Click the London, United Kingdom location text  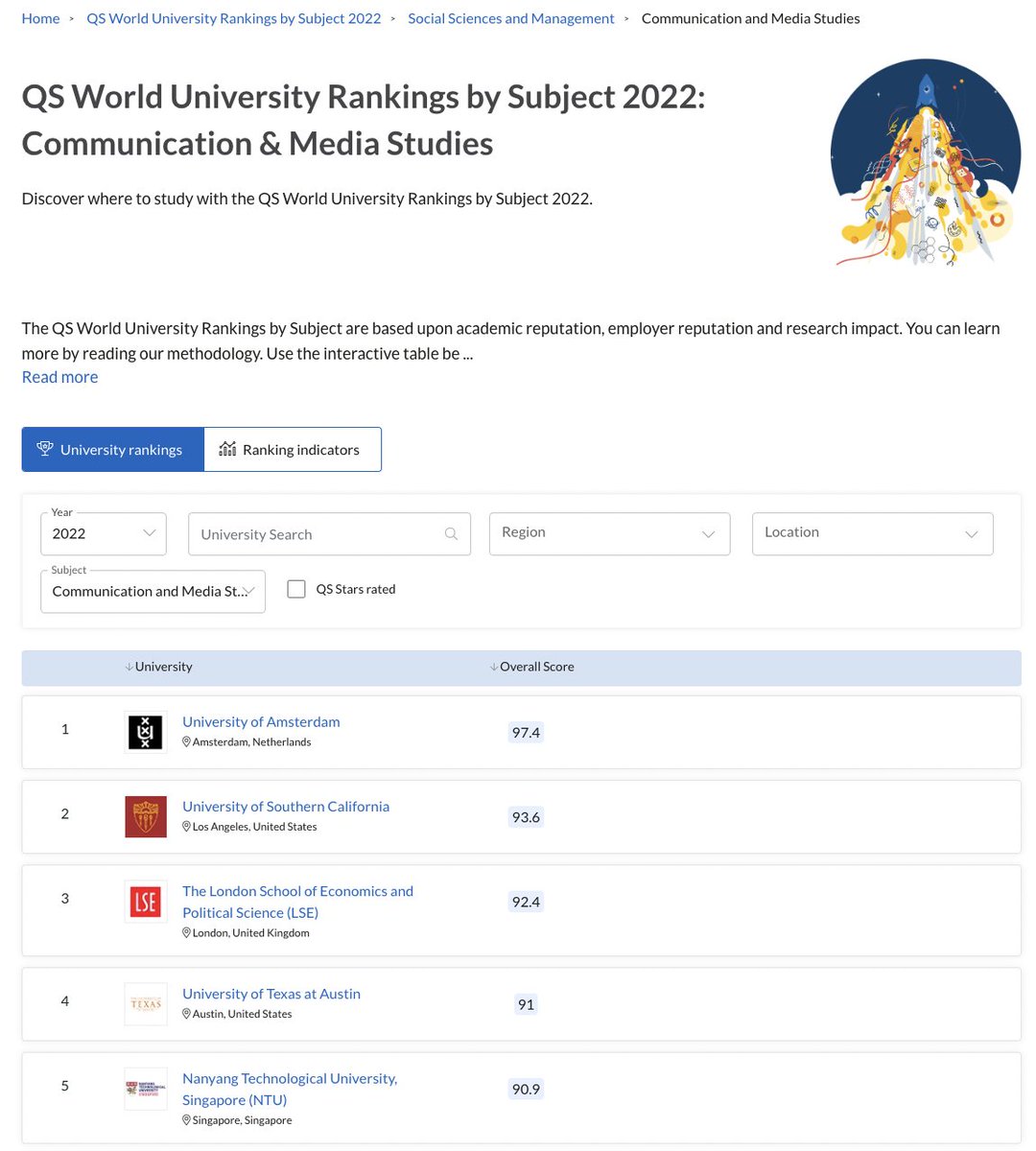coord(250,932)
